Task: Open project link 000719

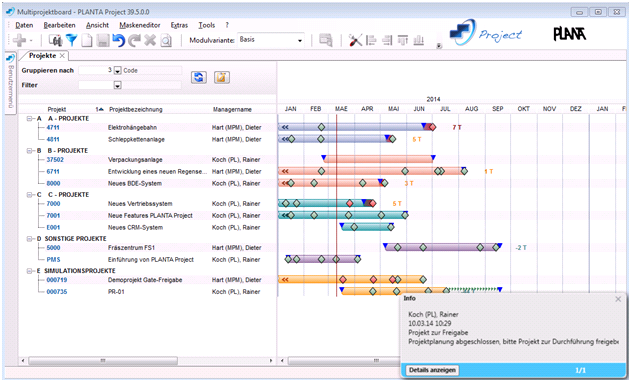Action: (x=57, y=280)
